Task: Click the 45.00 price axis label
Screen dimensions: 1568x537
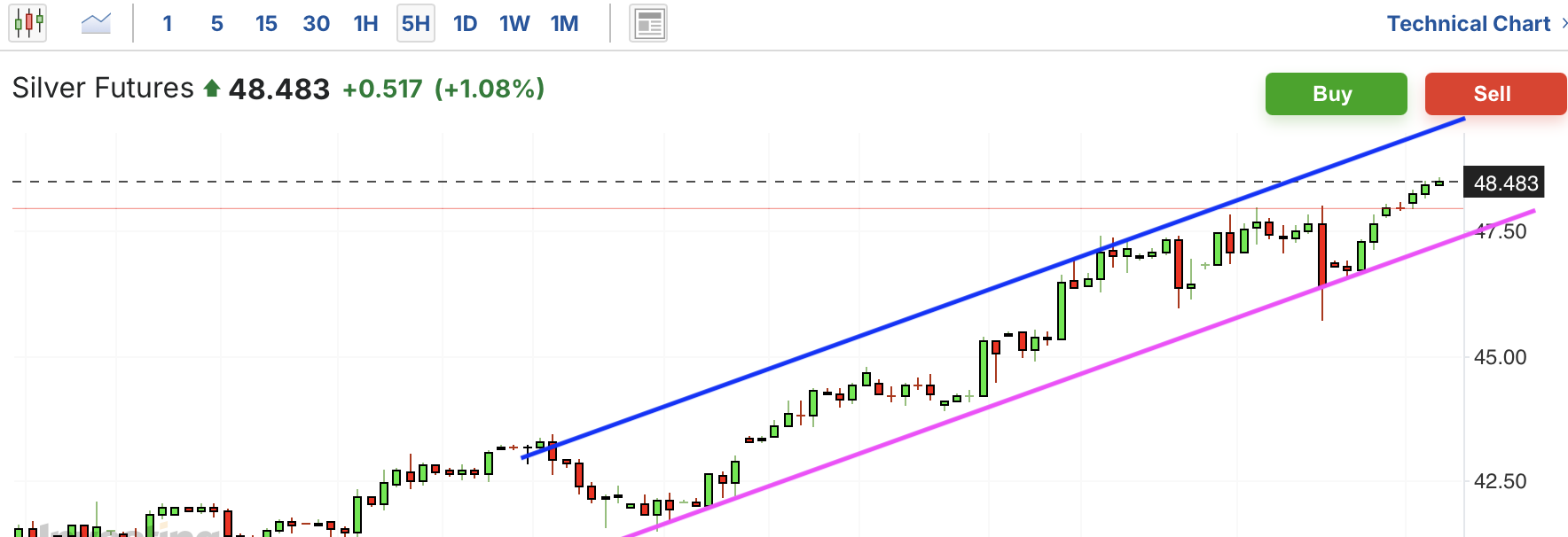Action: click(1500, 357)
